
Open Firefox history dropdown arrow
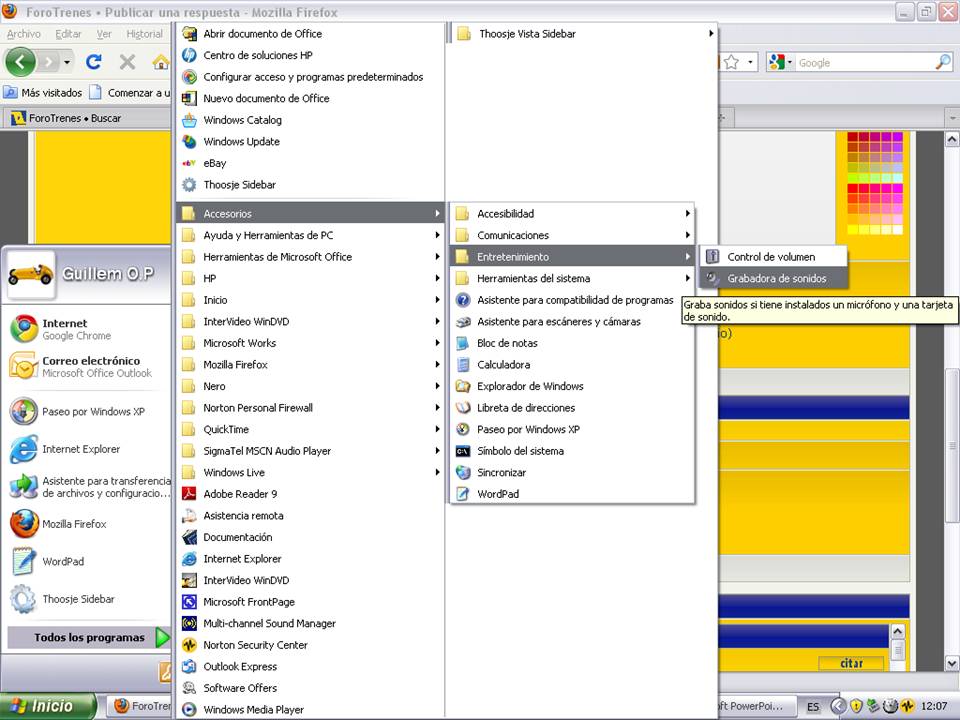pyautogui.click(x=67, y=62)
